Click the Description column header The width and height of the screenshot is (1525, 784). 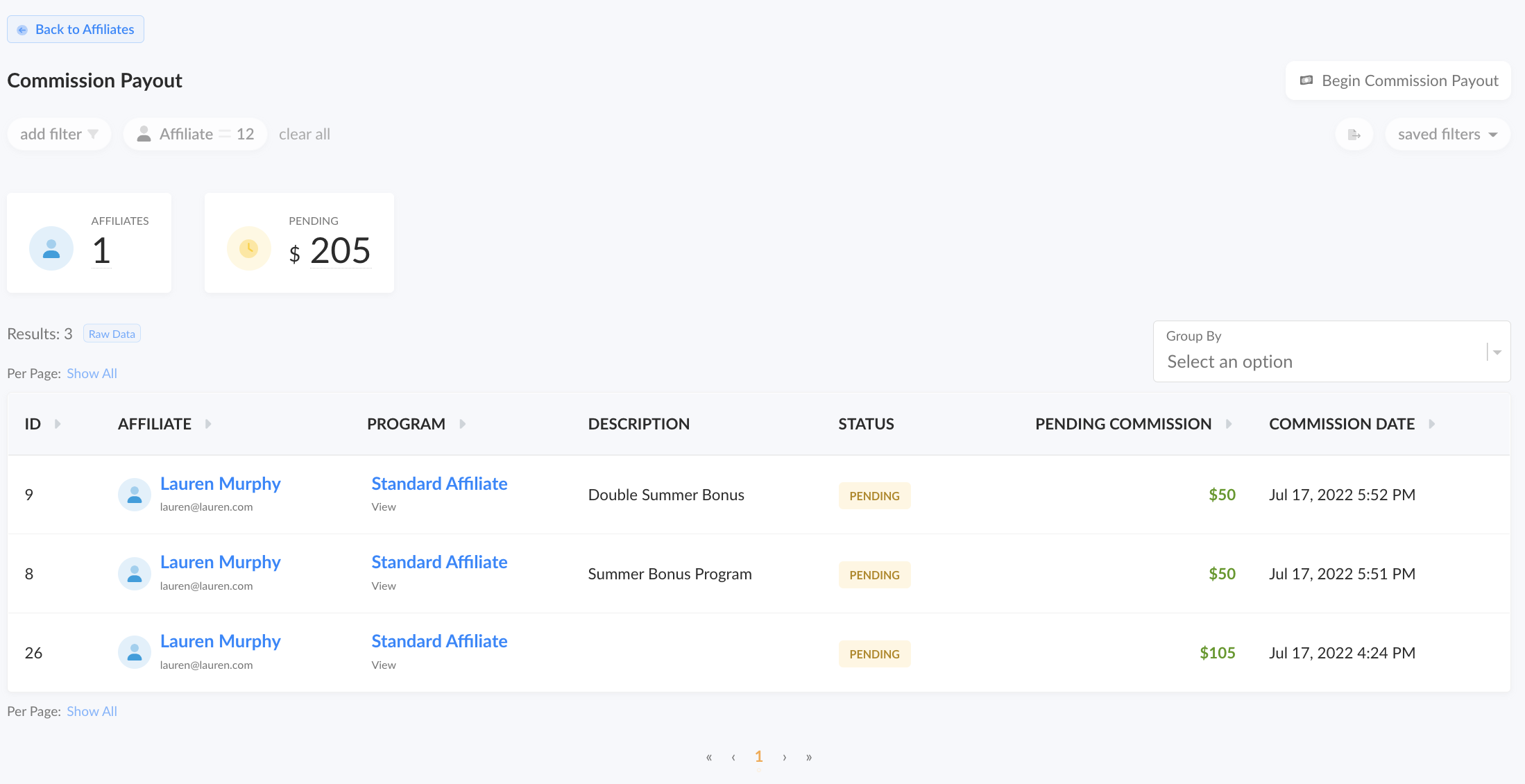(639, 424)
